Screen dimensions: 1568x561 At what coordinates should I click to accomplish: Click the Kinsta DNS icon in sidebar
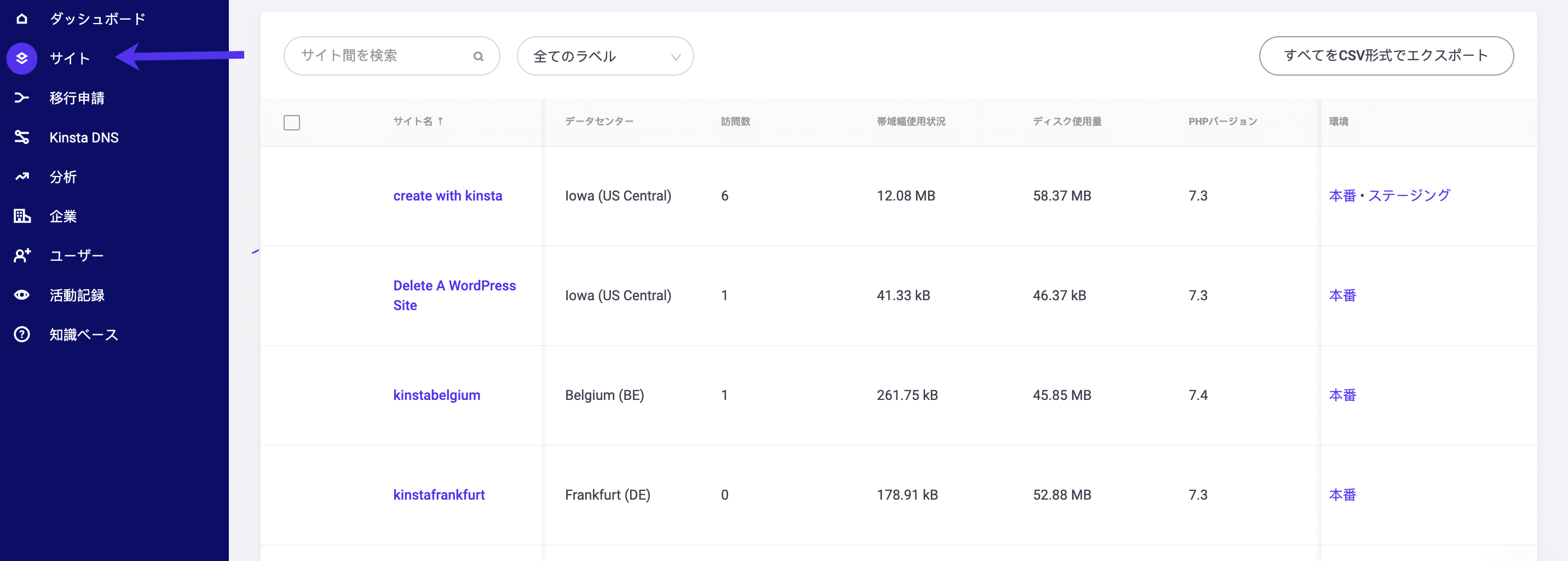click(x=21, y=137)
